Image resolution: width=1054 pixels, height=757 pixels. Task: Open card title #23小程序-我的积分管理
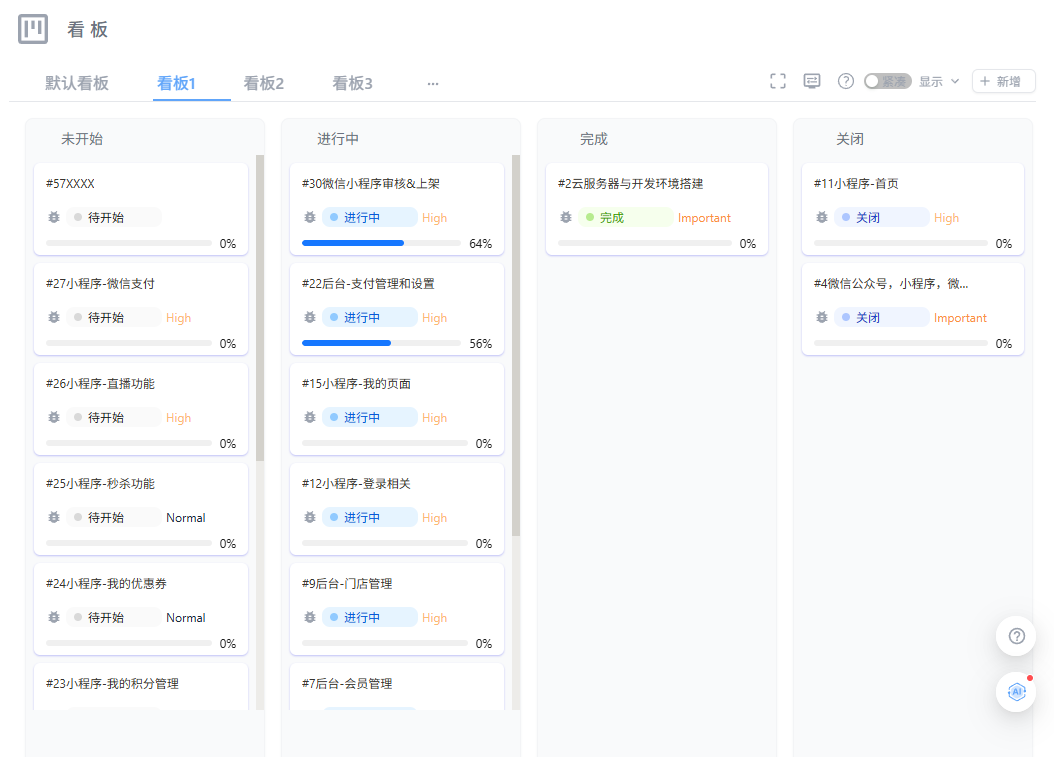coord(112,684)
